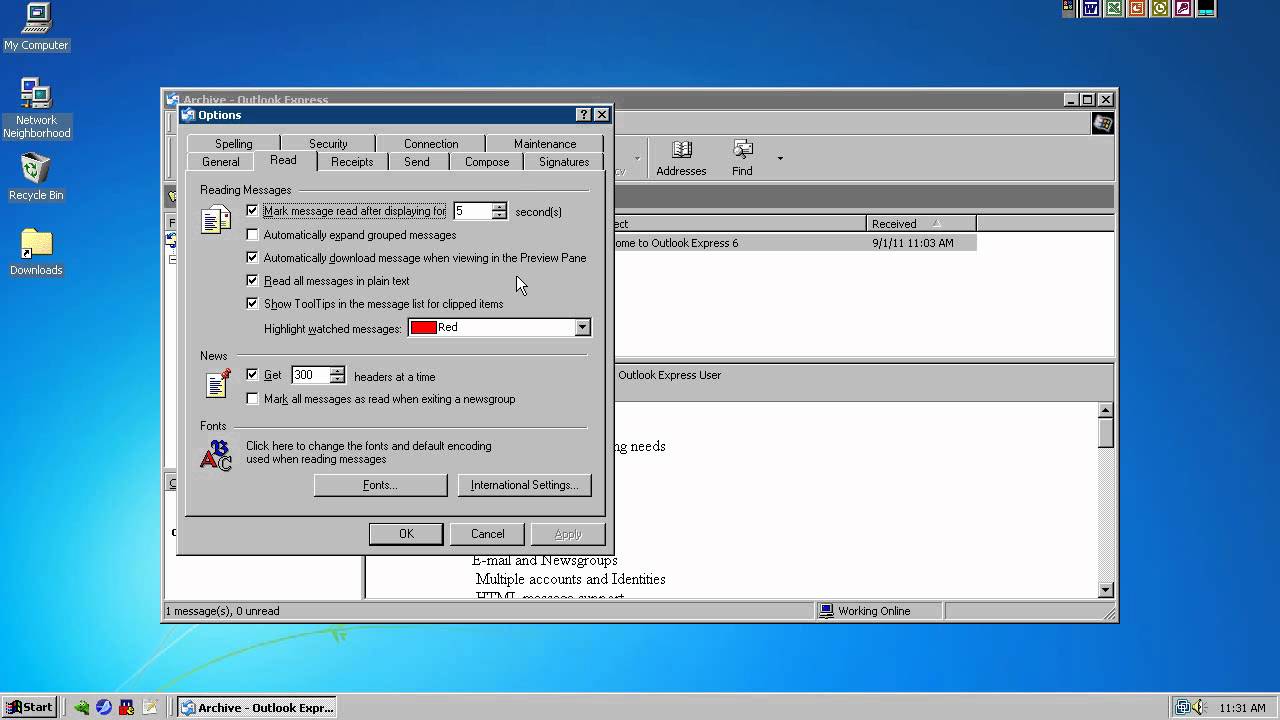This screenshot has height=720, width=1280.
Task: Increase seconds value with up arrow
Action: coord(499,207)
